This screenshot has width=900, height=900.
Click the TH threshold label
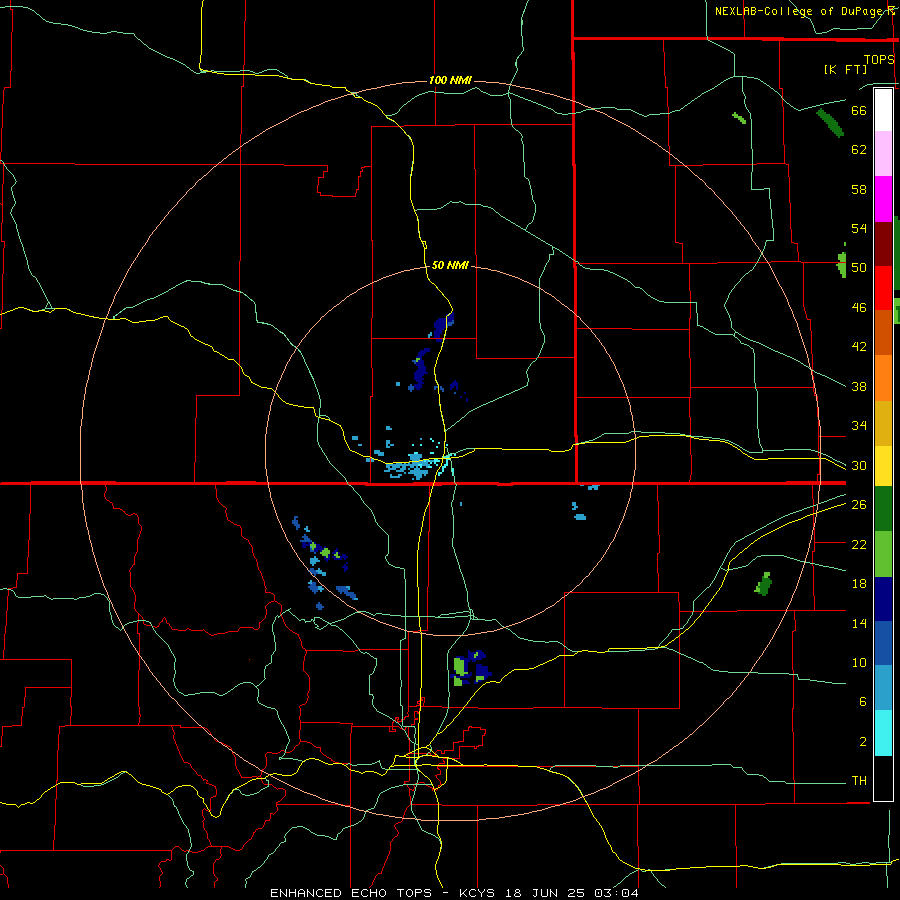coord(859,781)
